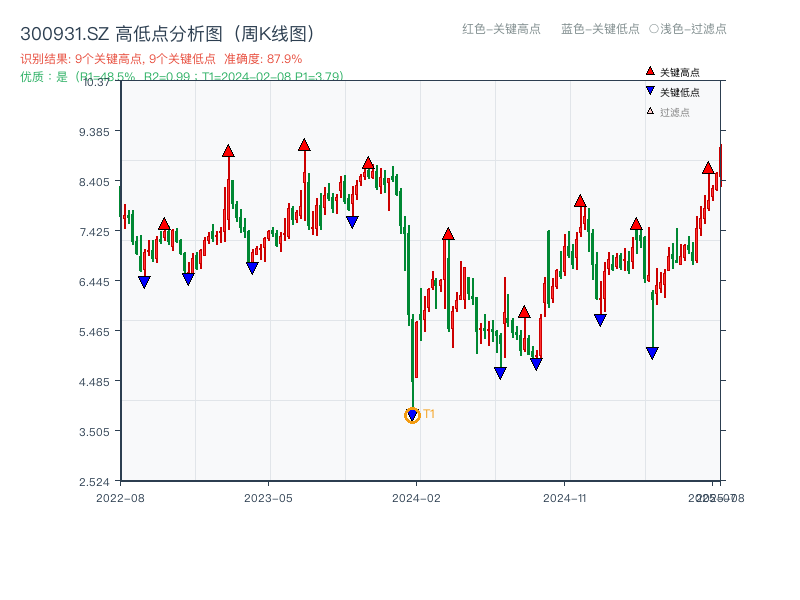Toggle the 过滤点 legend triangle icon
Image resolution: width=800 pixels, height=600 pixels.
coord(650,111)
